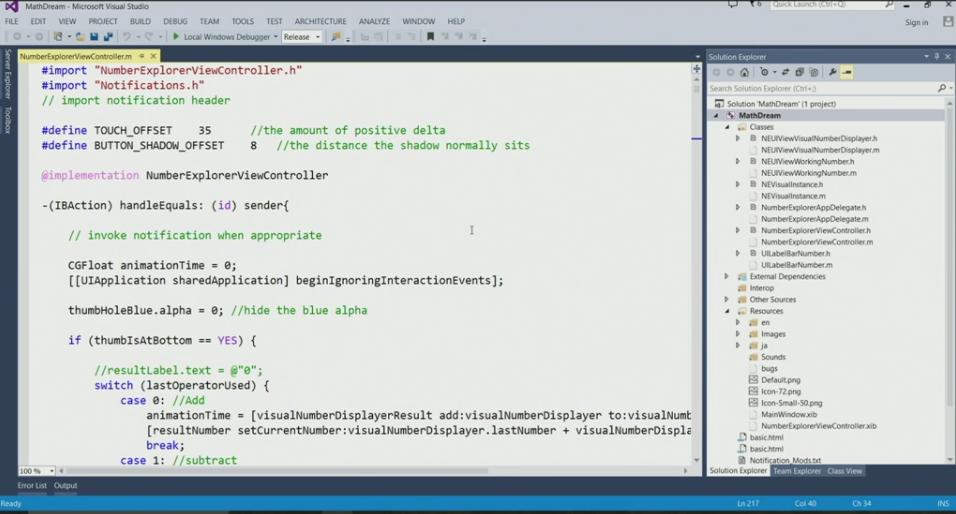Select MainWindow.xib in Solution Explorer
This screenshot has height=514, width=956.
[x=788, y=414]
